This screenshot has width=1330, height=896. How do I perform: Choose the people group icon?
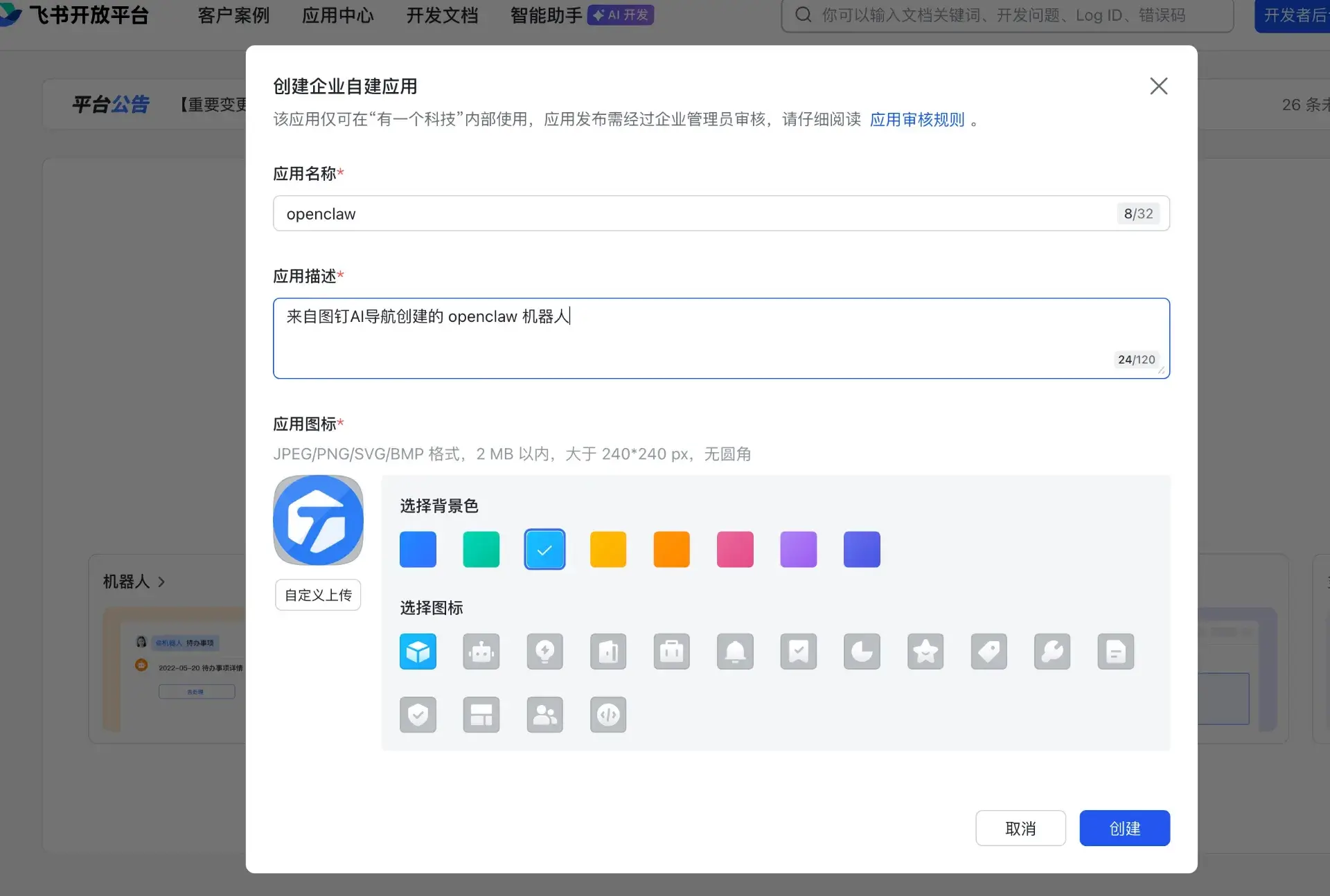[x=544, y=715]
